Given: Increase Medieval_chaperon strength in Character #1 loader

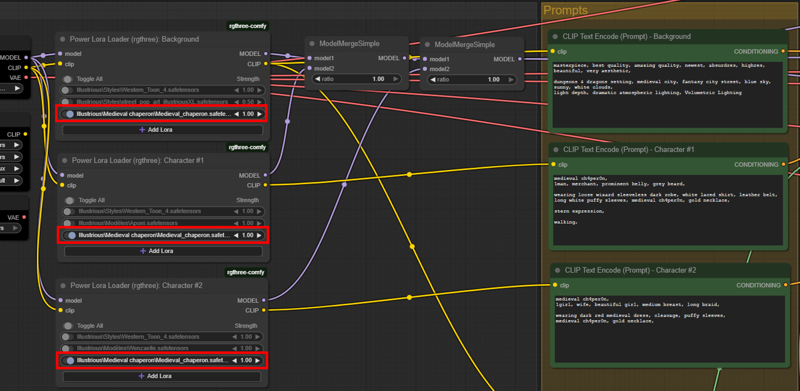Looking at the screenshot, I should point(259,235).
